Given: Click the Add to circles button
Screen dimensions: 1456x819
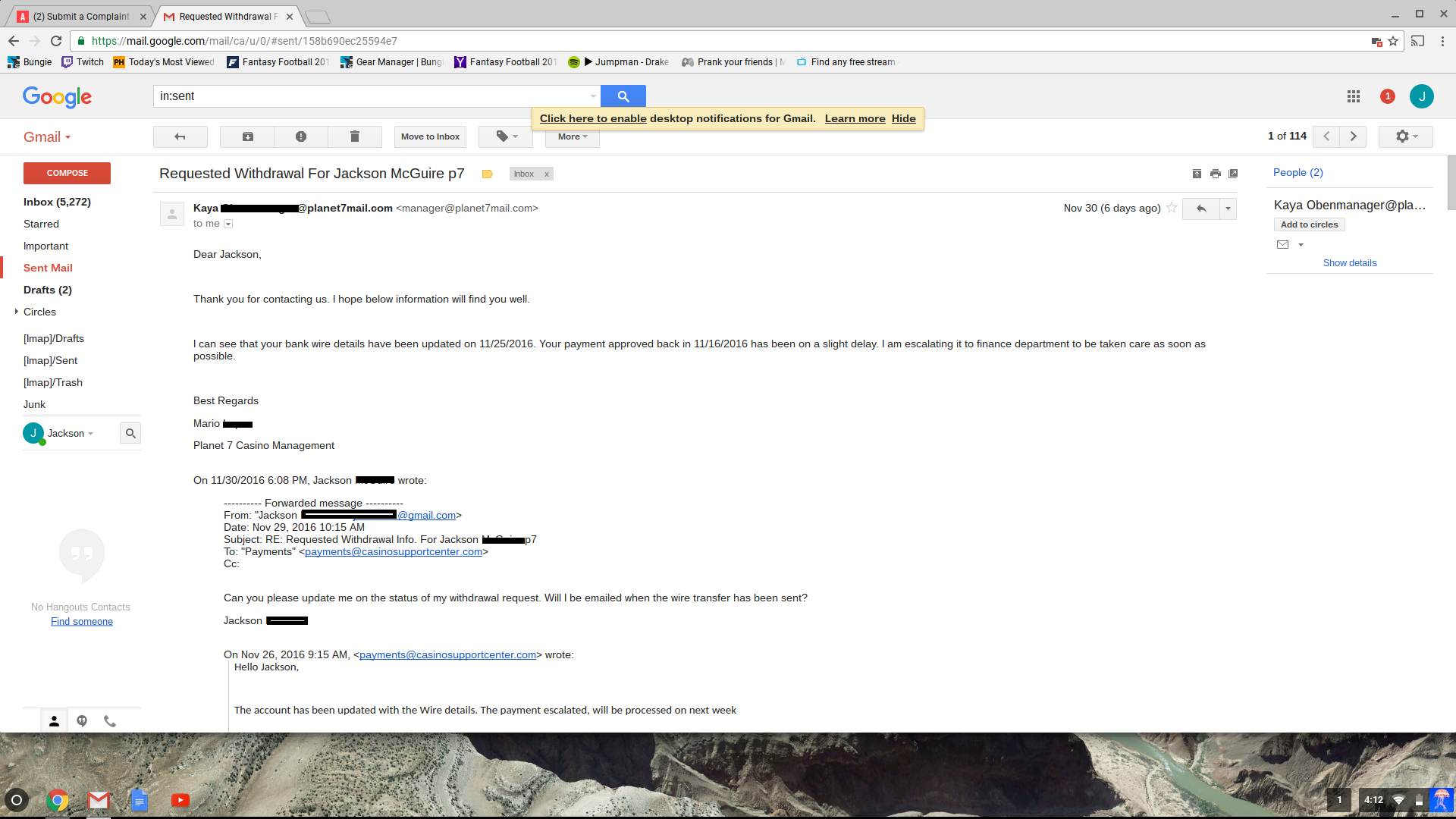Looking at the screenshot, I should [1310, 224].
